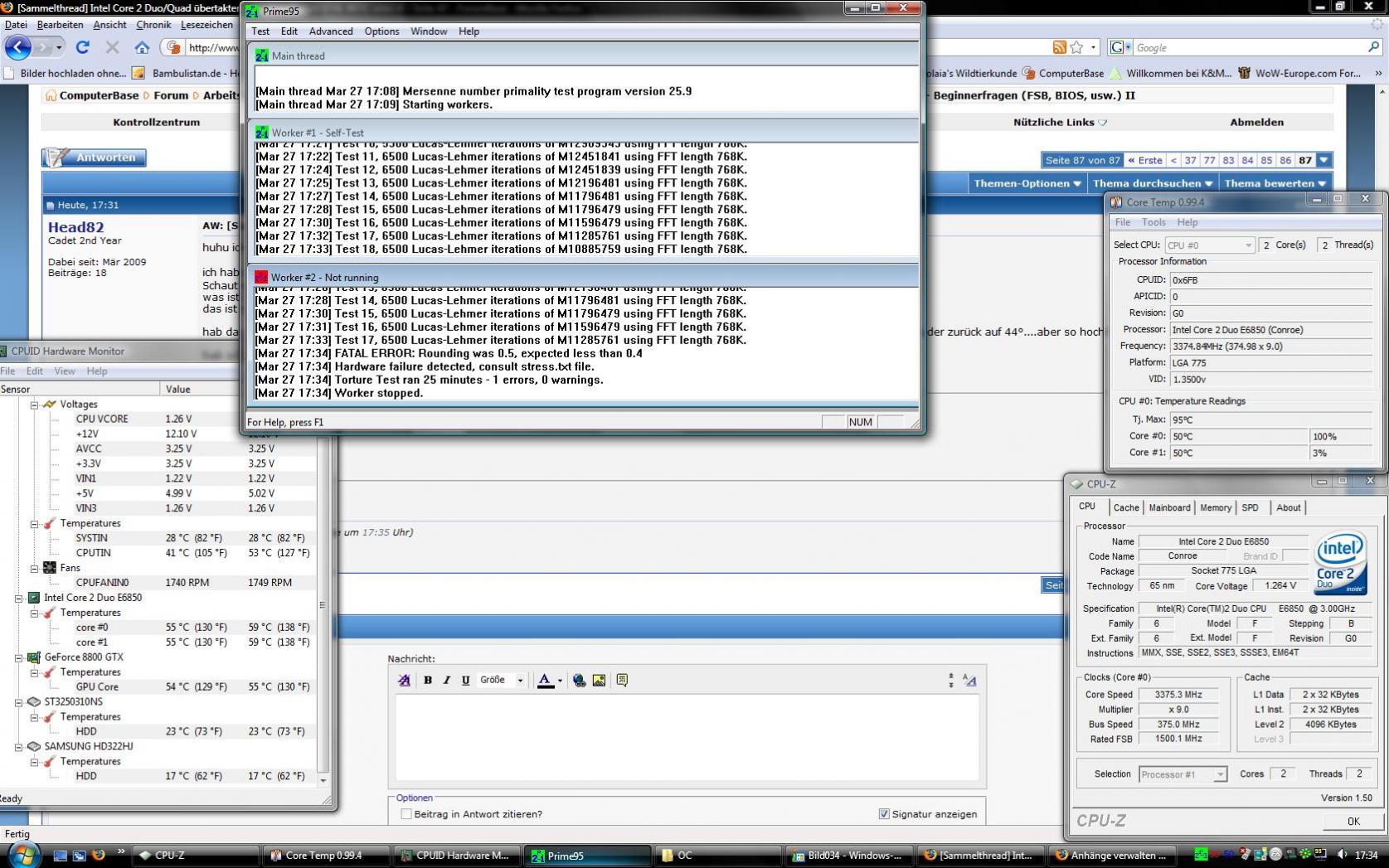Check 'Beitrag in Antwort zitieren?' checkbox
The width and height of the screenshot is (1389, 868).
coord(406,814)
